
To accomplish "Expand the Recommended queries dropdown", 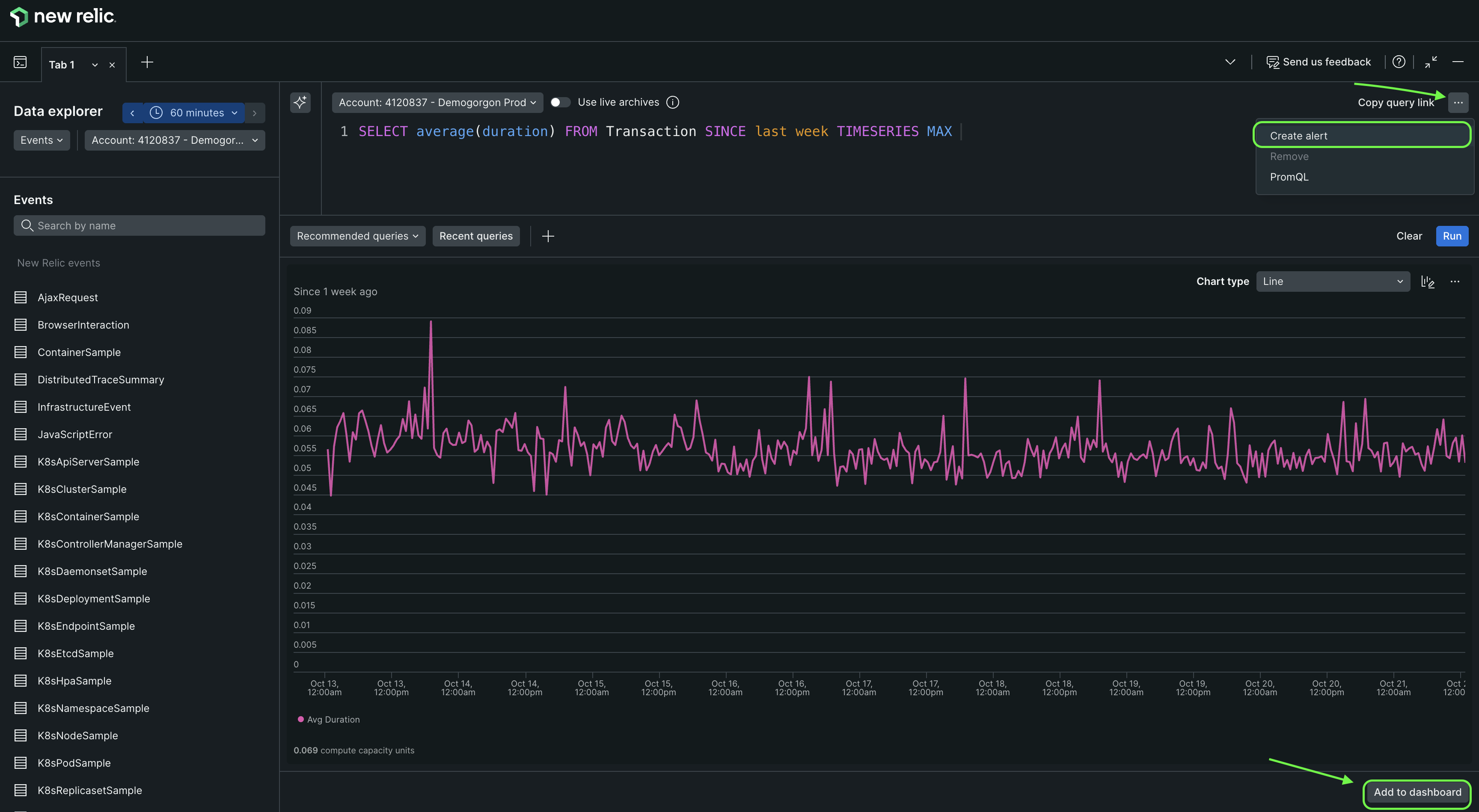I will click(357, 236).
